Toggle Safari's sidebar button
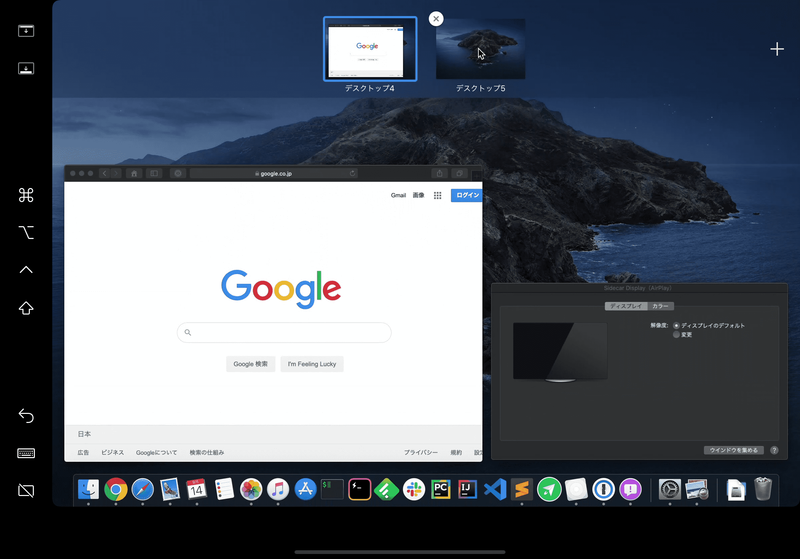Image resolution: width=800 pixels, height=559 pixels. (154, 173)
